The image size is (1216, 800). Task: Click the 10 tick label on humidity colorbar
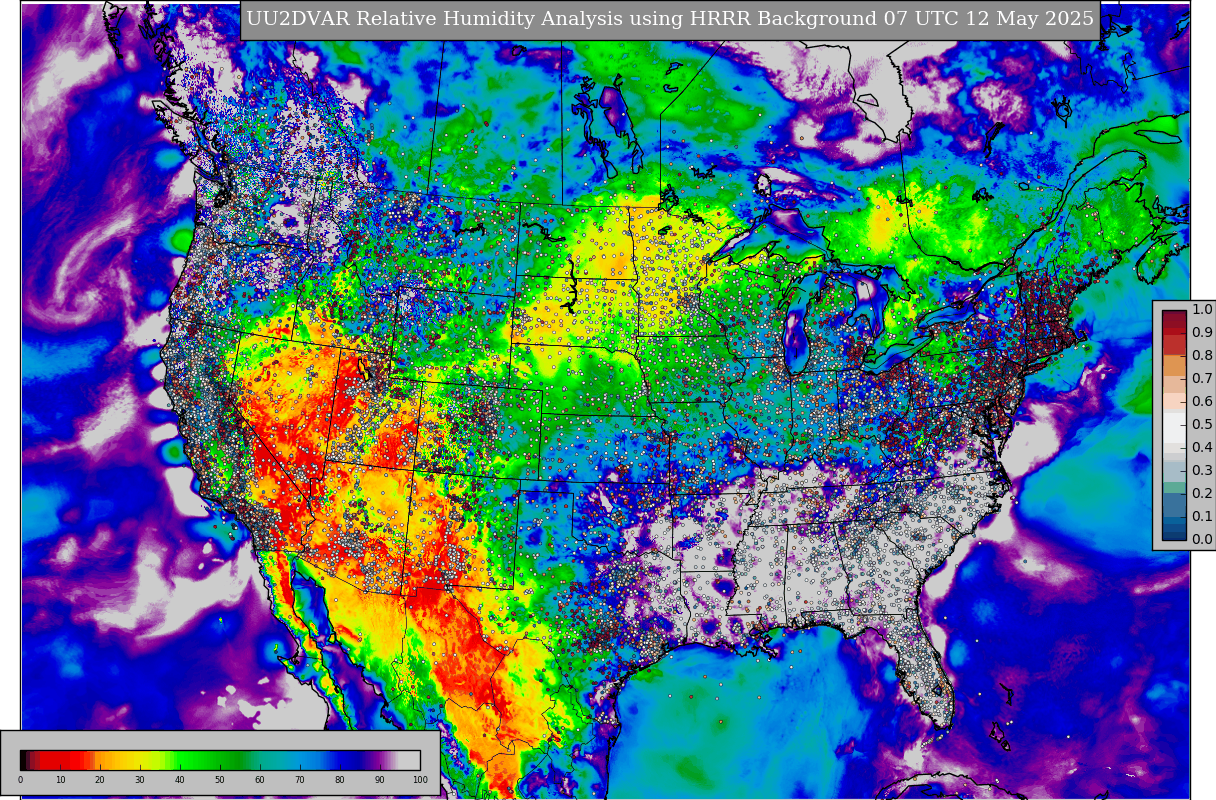(x=60, y=780)
